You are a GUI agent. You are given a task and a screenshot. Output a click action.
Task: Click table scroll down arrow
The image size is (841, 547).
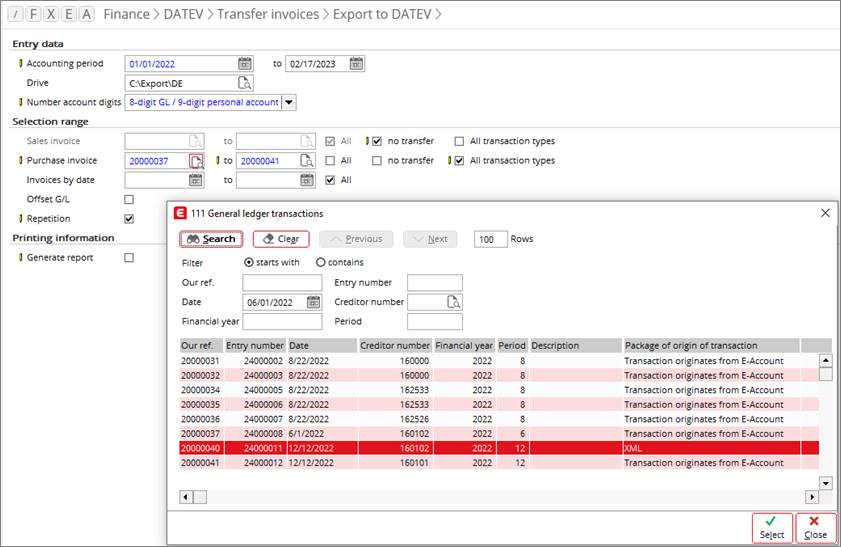coord(825,483)
